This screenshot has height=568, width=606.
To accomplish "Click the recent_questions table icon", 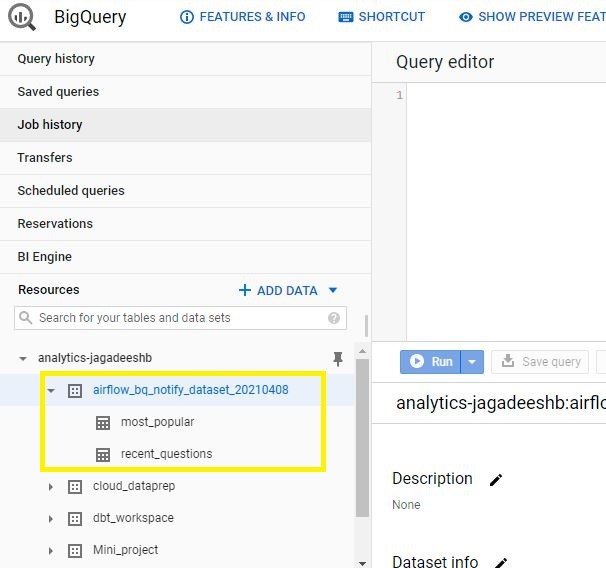I will tap(102, 454).
